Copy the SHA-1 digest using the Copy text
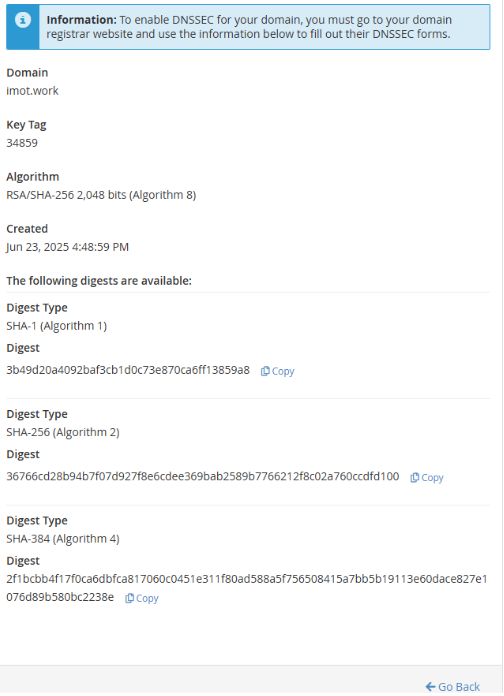 283,372
